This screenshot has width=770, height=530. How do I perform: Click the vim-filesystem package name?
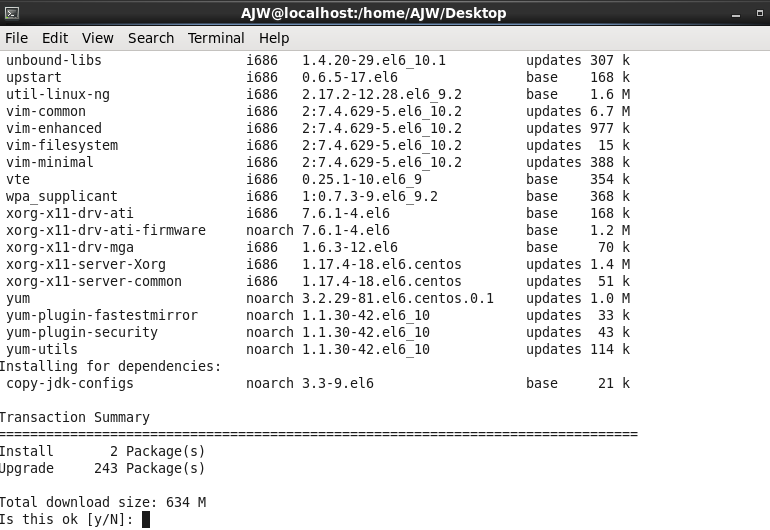[x=62, y=145]
